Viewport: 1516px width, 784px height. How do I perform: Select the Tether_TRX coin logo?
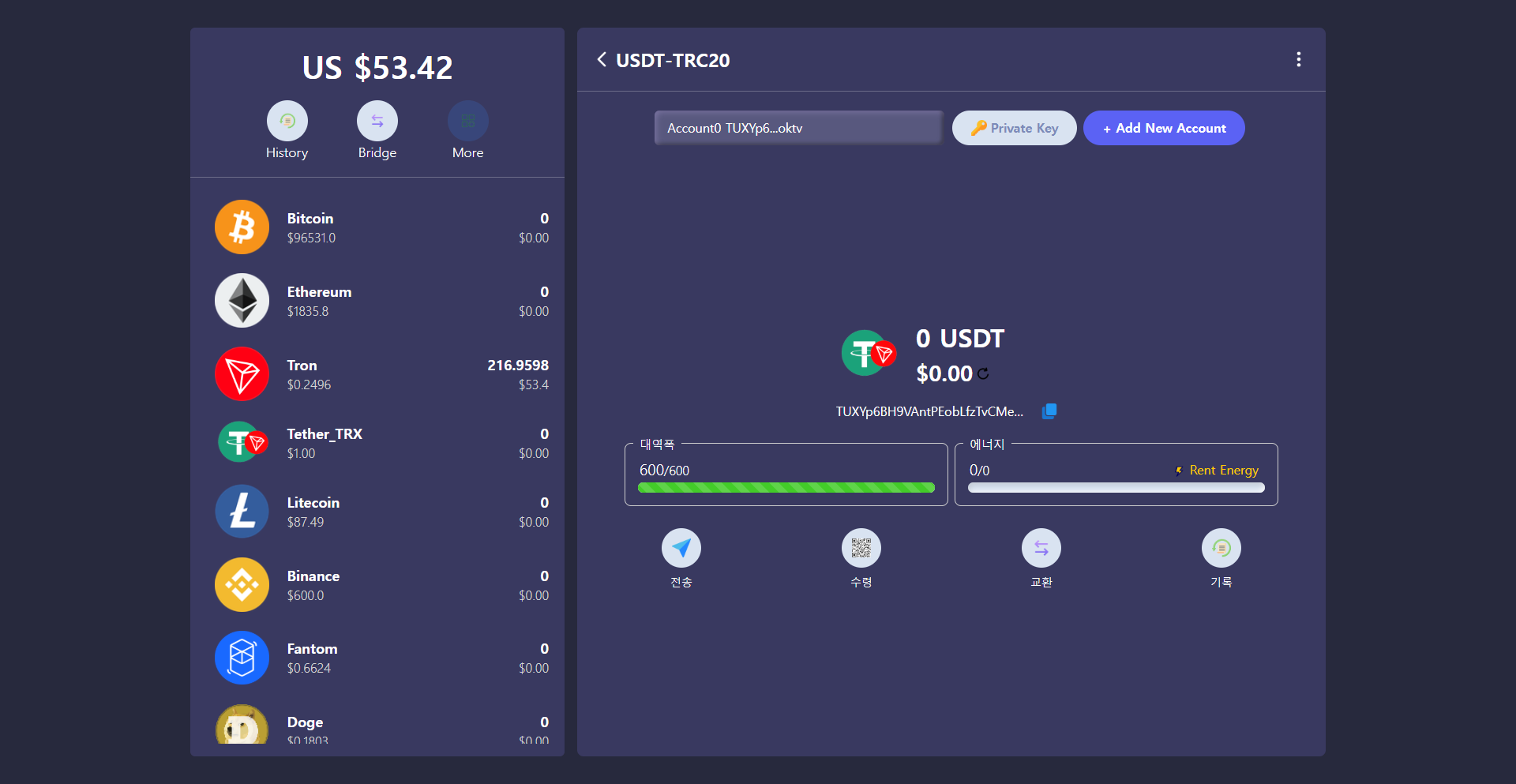click(x=242, y=442)
